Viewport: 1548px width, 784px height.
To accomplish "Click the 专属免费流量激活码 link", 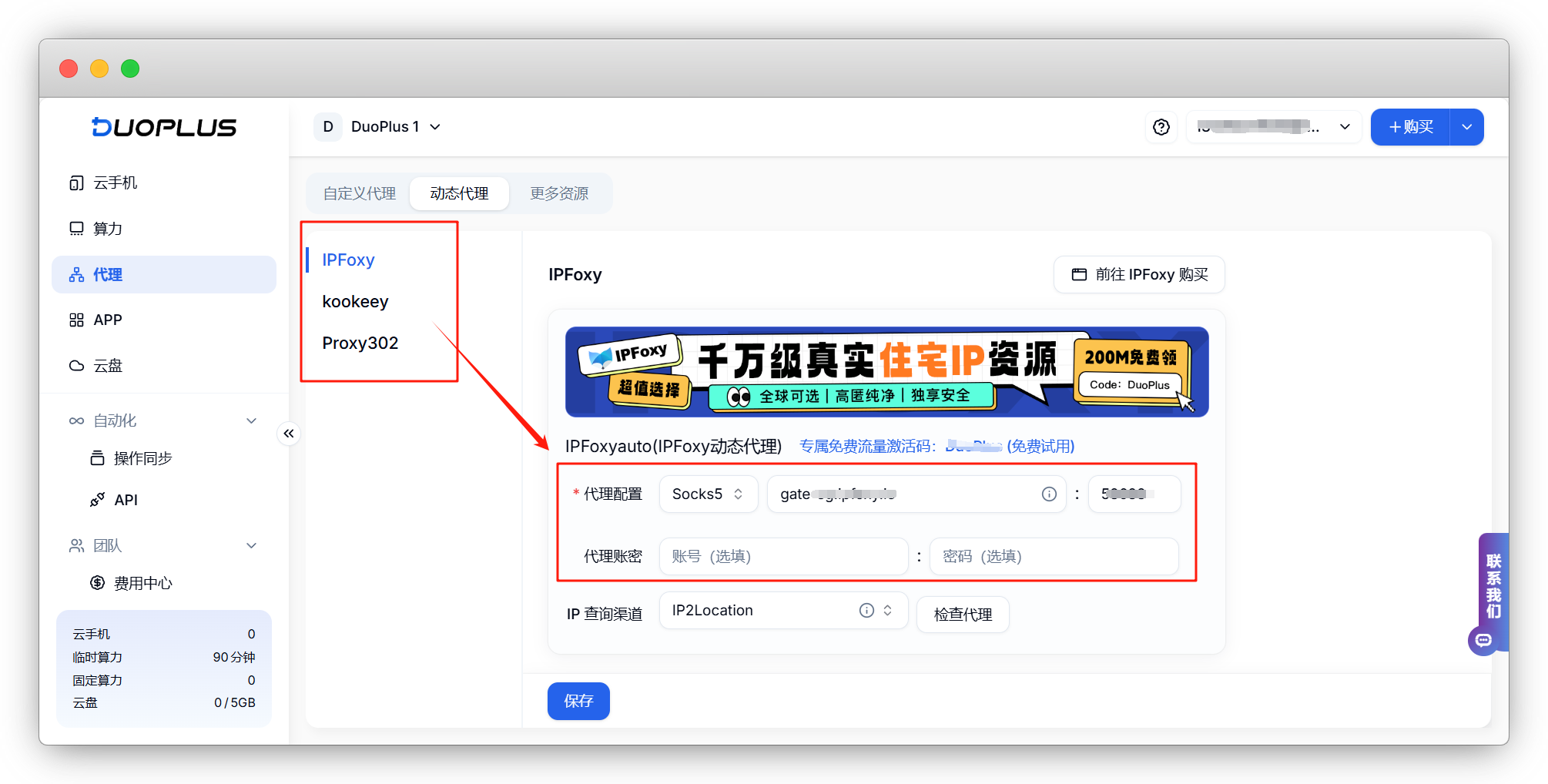I will (937, 447).
